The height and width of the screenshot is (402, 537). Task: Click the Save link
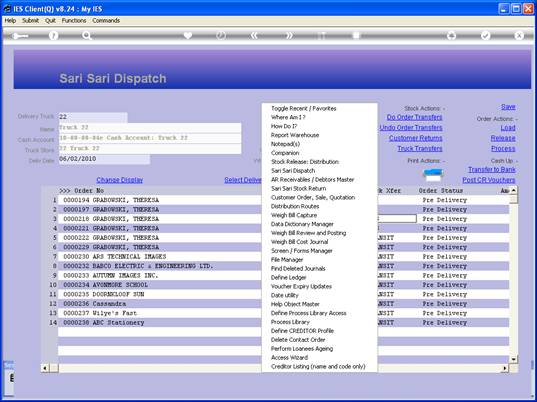point(508,107)
